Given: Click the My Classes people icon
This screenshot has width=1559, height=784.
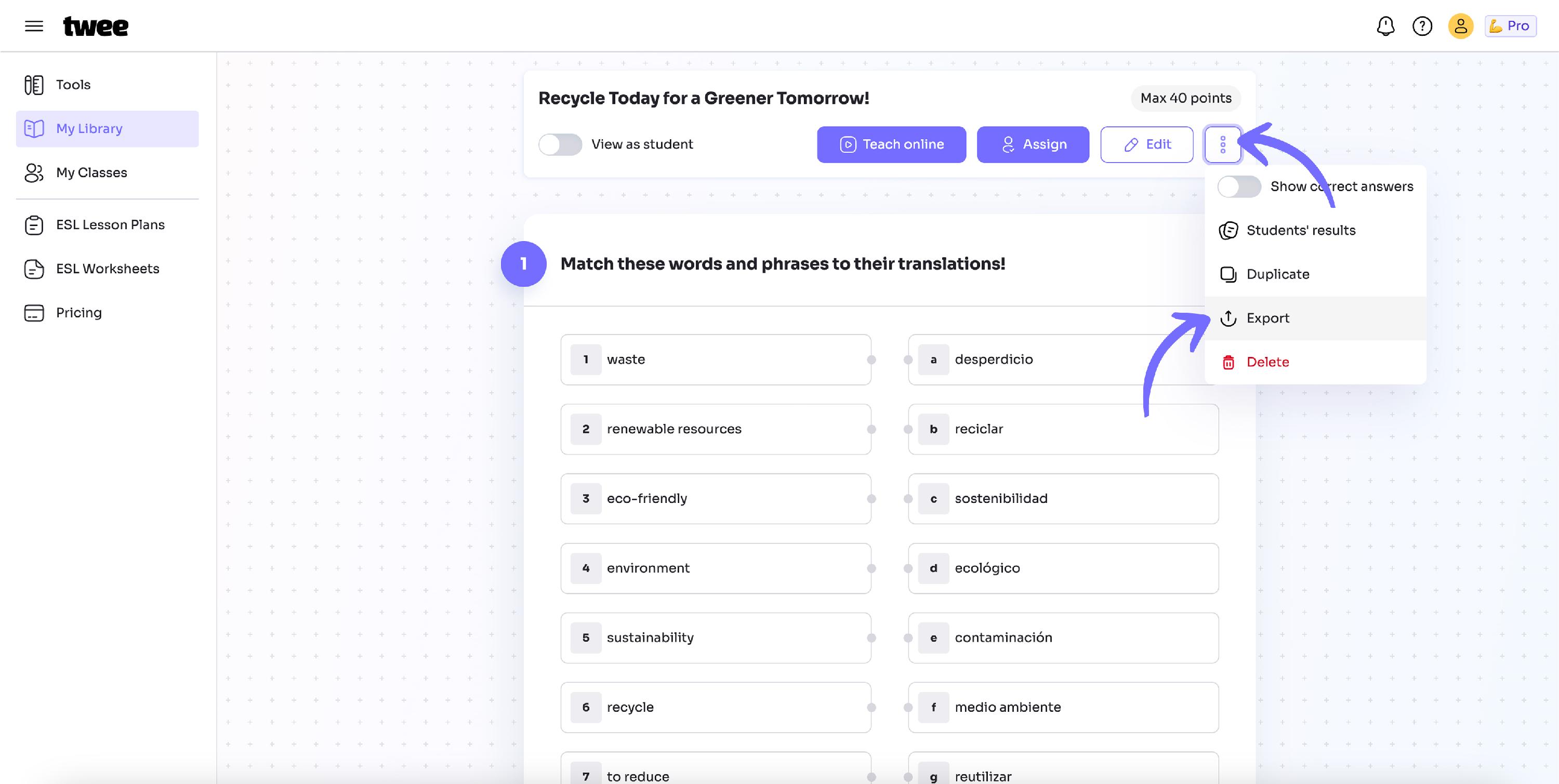Looking at the screenshot, I should [34, 172].
